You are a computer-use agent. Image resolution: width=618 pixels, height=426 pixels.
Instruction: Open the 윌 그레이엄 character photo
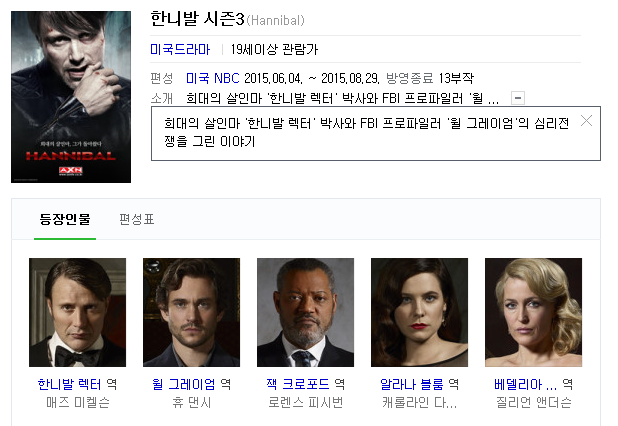[192, 313]
